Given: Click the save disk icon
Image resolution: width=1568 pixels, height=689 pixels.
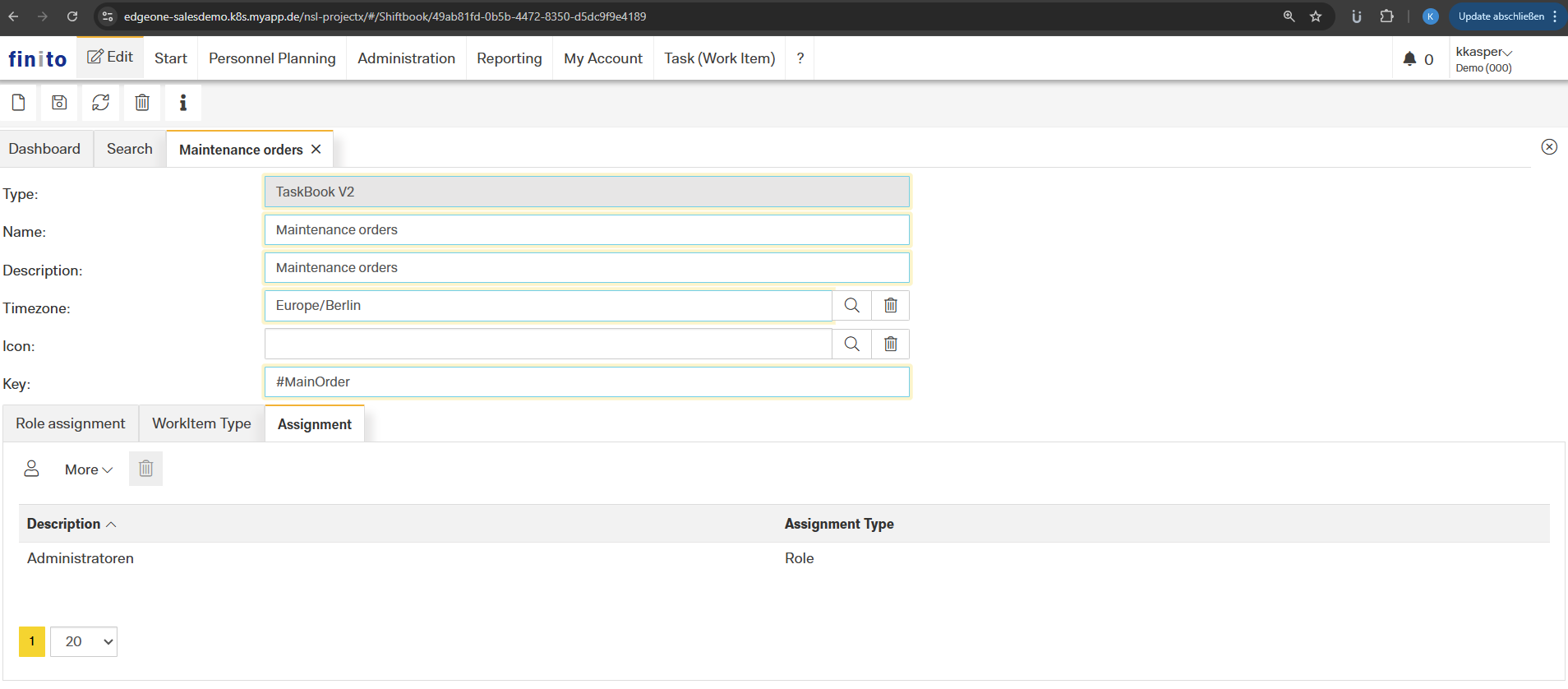Looking at the screenshot, I should tap(59, 103).
